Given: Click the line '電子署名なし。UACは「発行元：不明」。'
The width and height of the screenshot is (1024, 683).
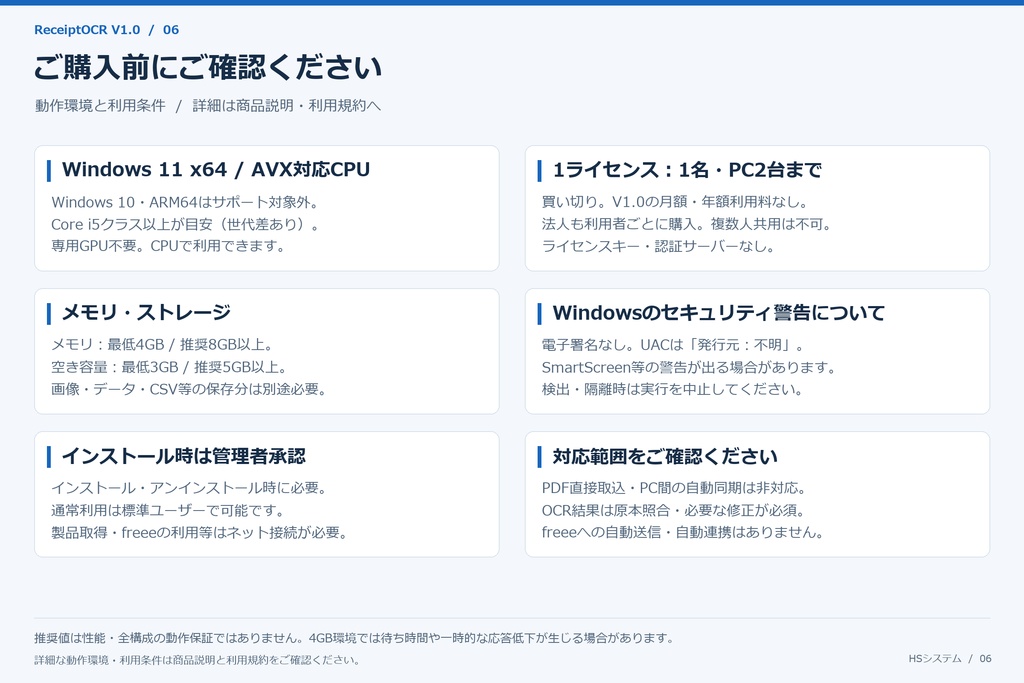Looking at the screenshot, I should (x=673, y=345).
